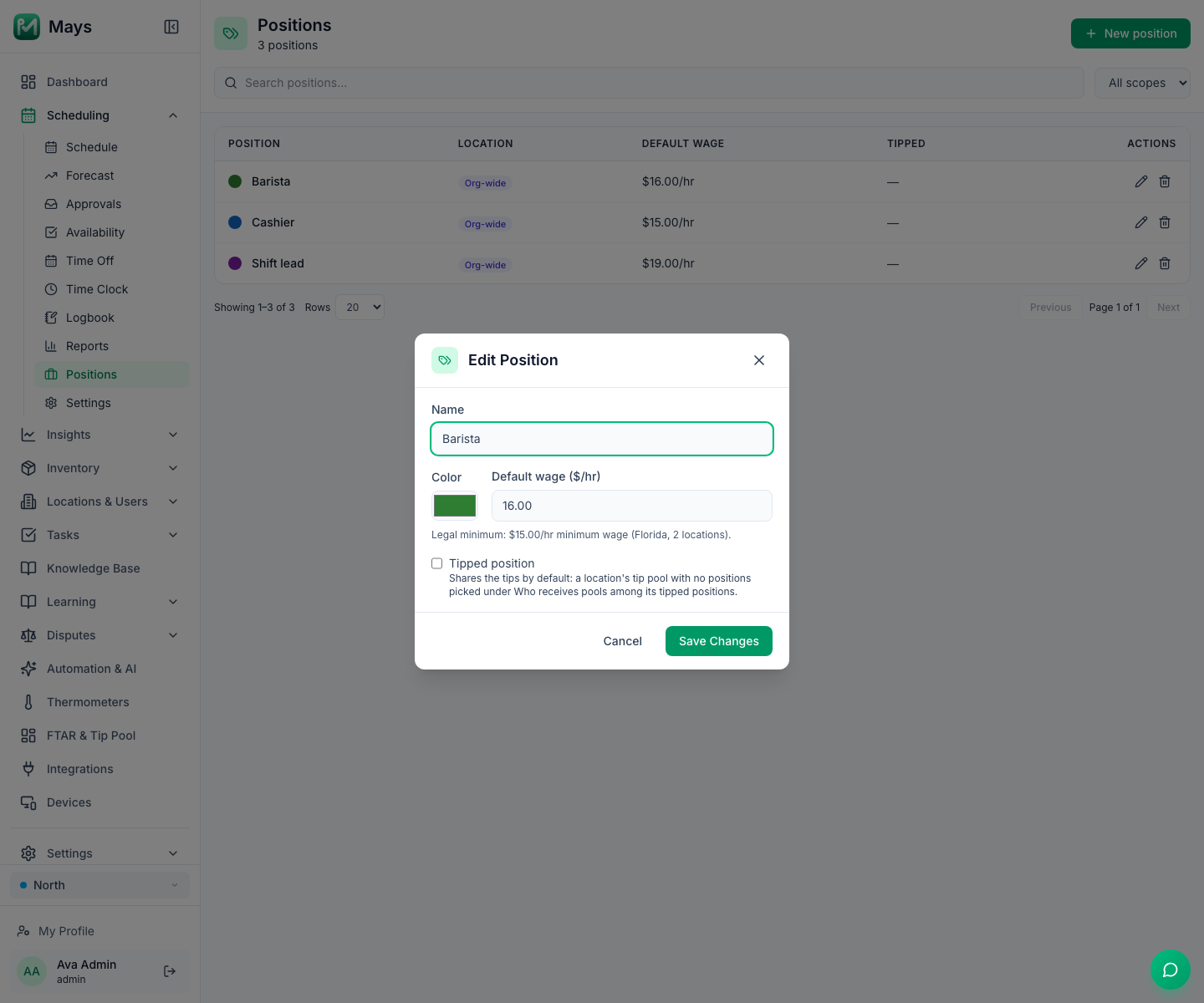Viewport: 1204px width, 1003px height.
Task: Click the Search positions field
Action: (650, 83)
